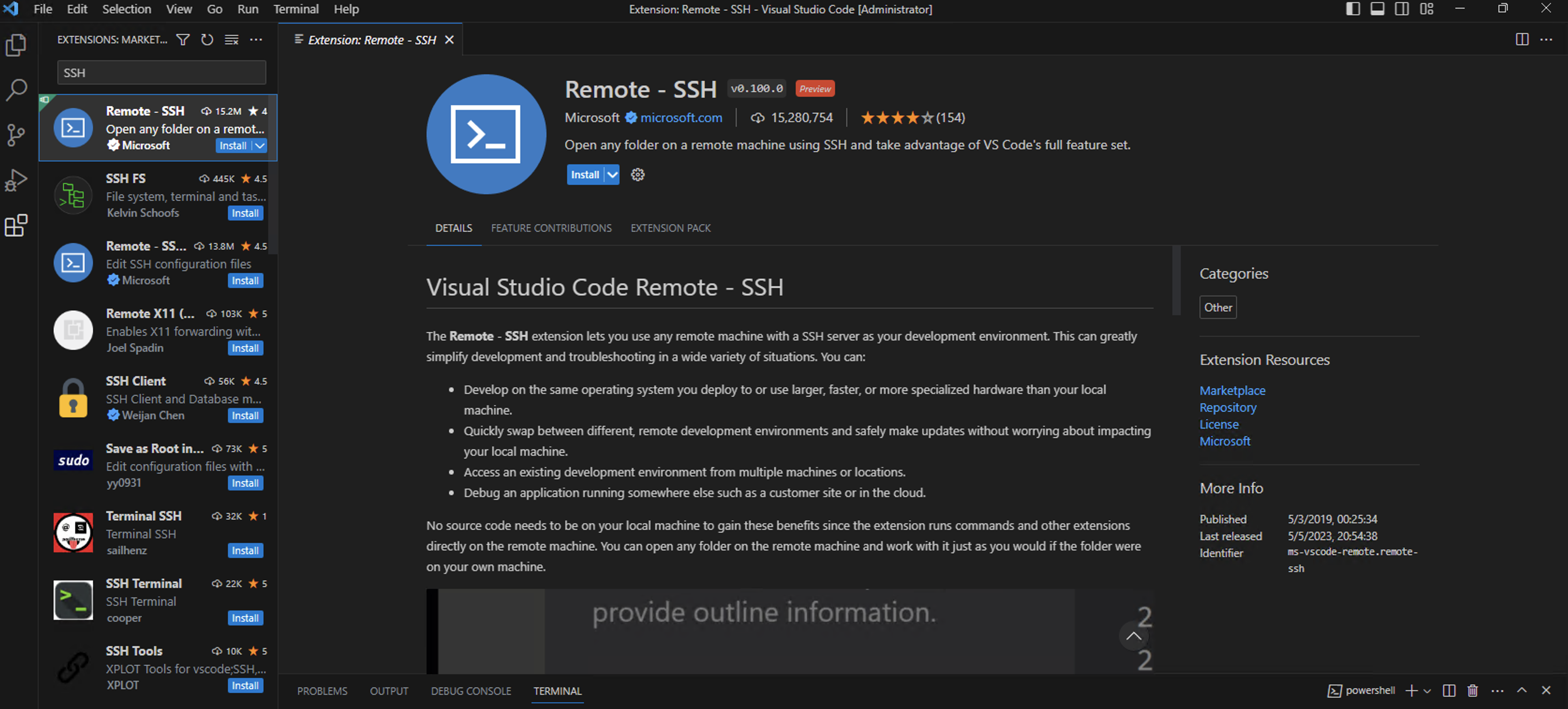Open the Repository link under Extension Resources
Viewport: 1568px width, 709px height.
pos(1227,407)
